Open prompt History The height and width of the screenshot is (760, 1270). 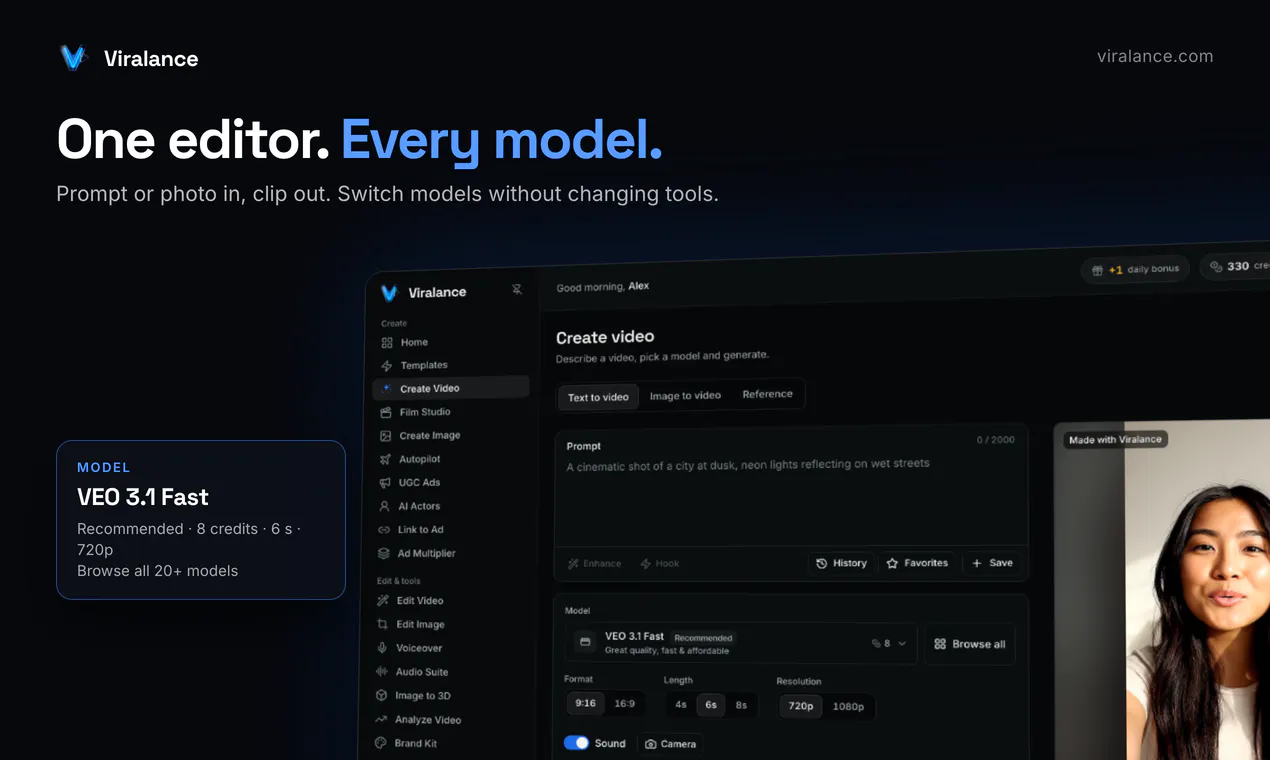pos(841,563)
